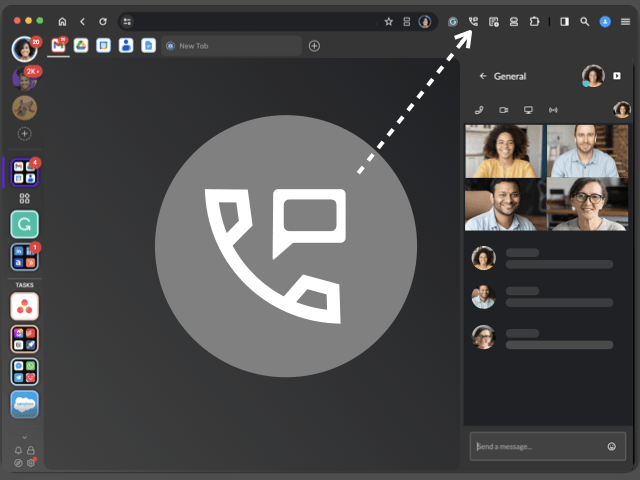Open Google apps group with badge 4
Screen dimensions: 640x480
coord(24,173)
